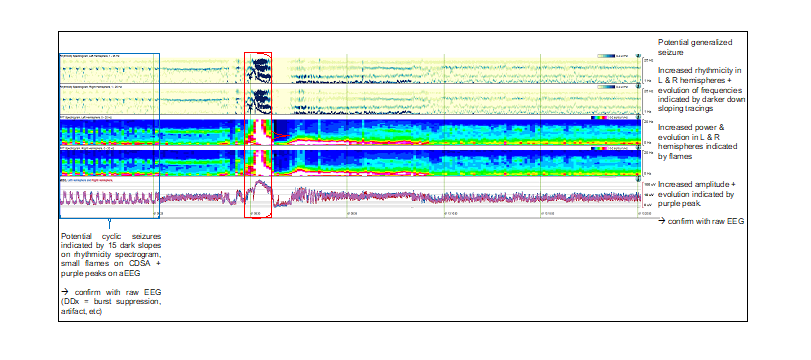Click white flame in left FFT spectrogram
This screenshot has height=360, width=811.
(262, 132)
